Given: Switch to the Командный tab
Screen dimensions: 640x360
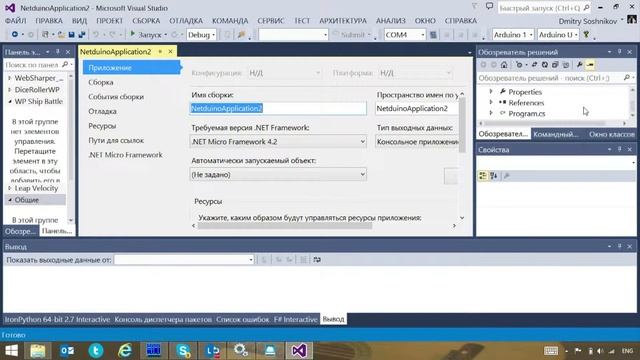Looking at the screenshot, I should point(556,134).
